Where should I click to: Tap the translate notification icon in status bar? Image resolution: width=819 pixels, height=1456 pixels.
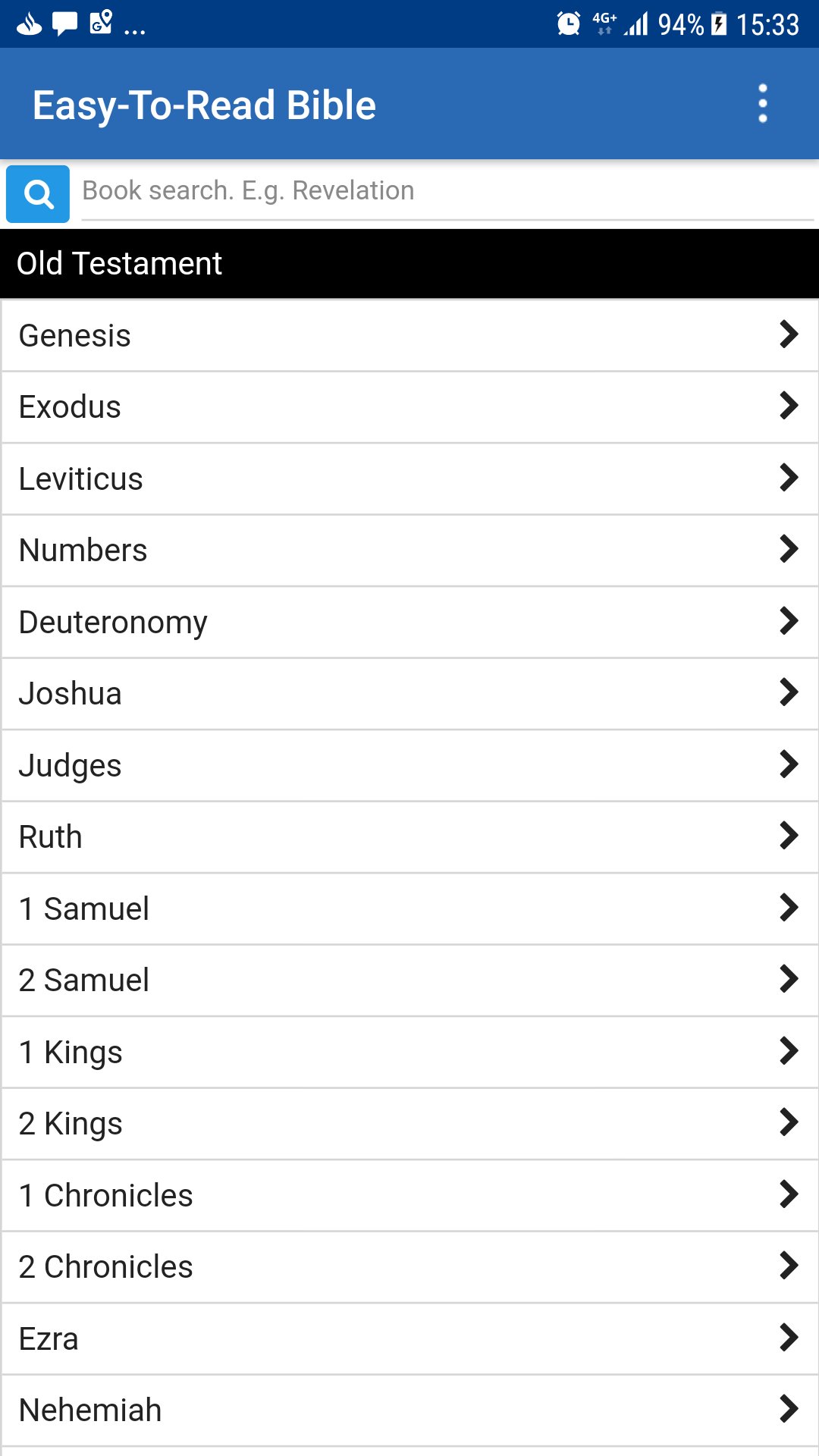101,22
